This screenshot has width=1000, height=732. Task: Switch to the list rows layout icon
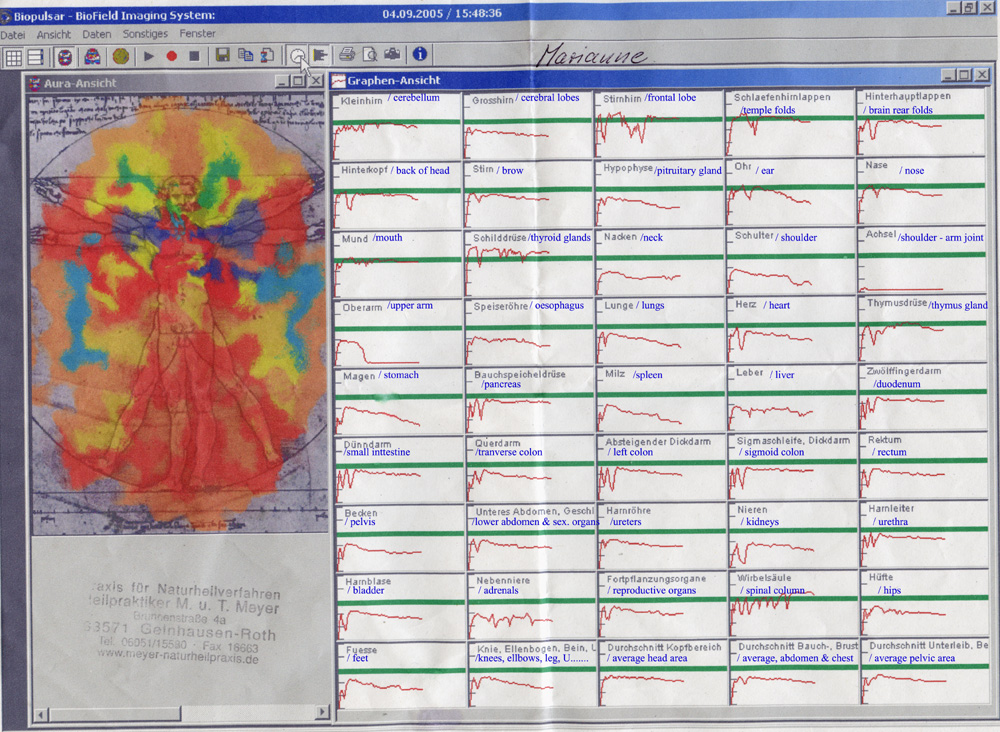click(36, 57)
